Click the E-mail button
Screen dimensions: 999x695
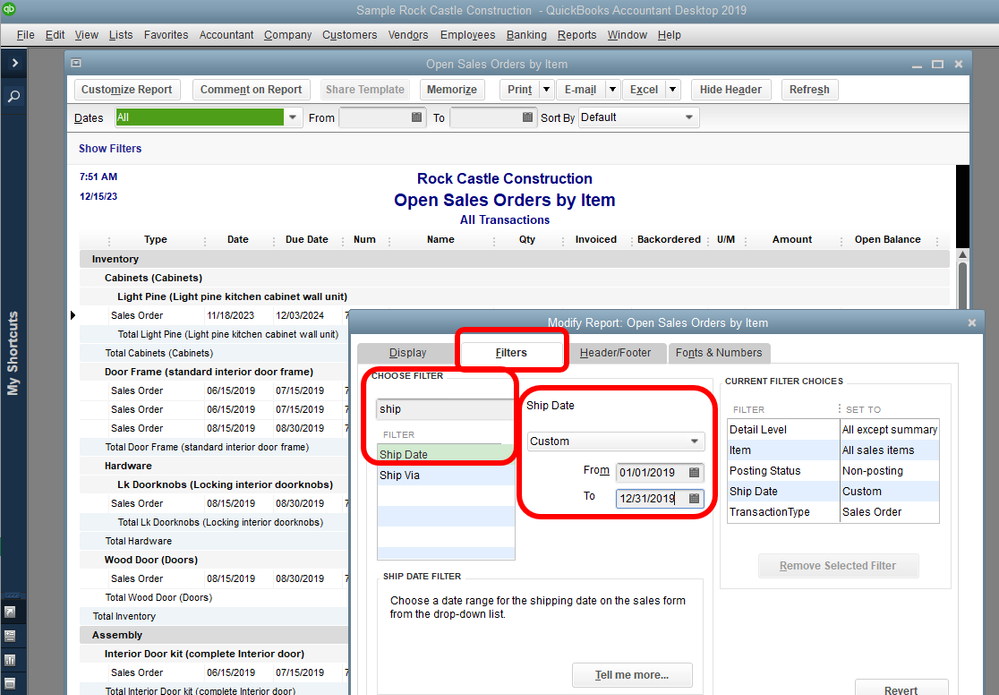(x=580, y=90)
